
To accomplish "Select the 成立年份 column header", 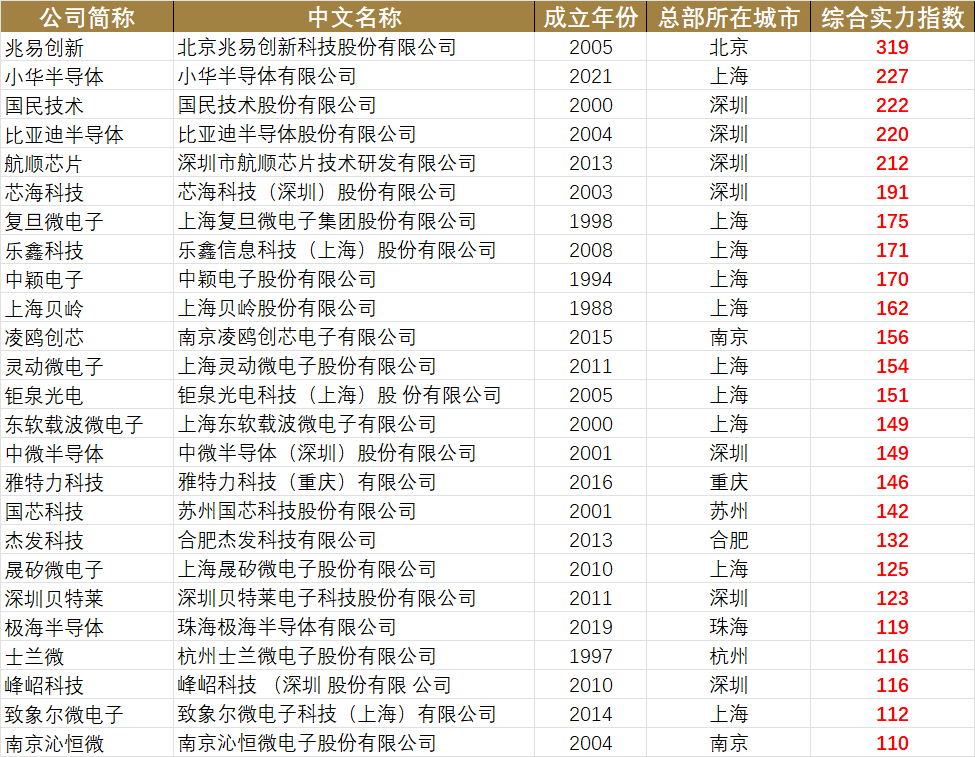I will pos(590,17).
